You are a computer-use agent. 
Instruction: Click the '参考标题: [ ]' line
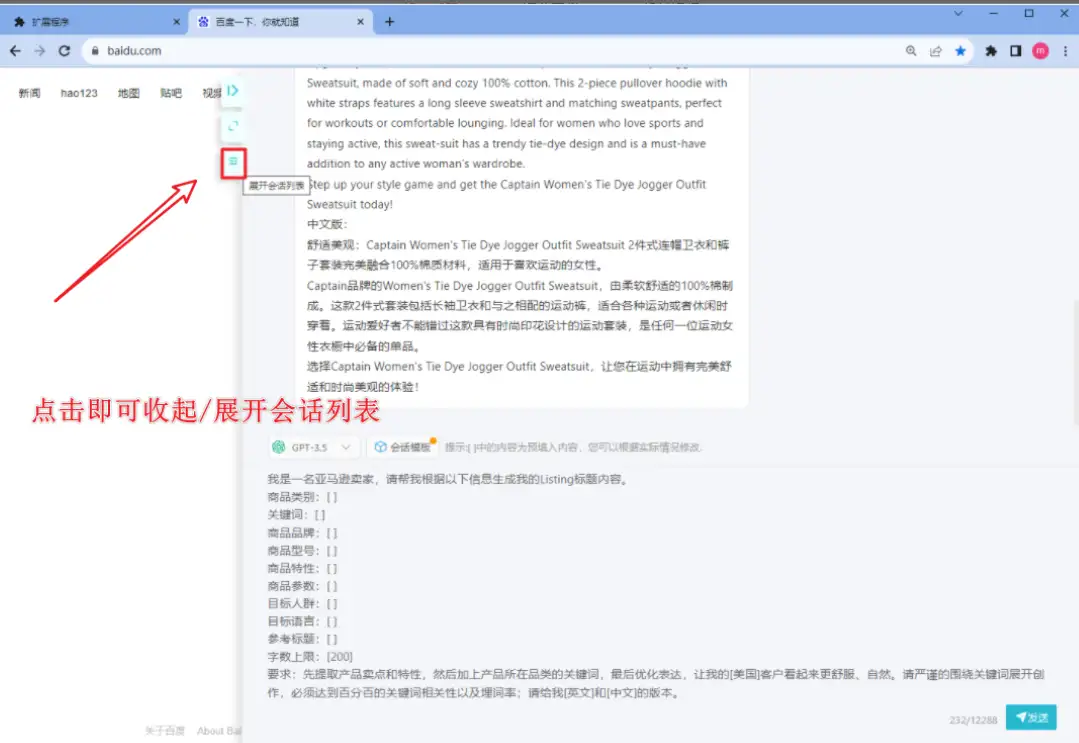click(302, 639)
